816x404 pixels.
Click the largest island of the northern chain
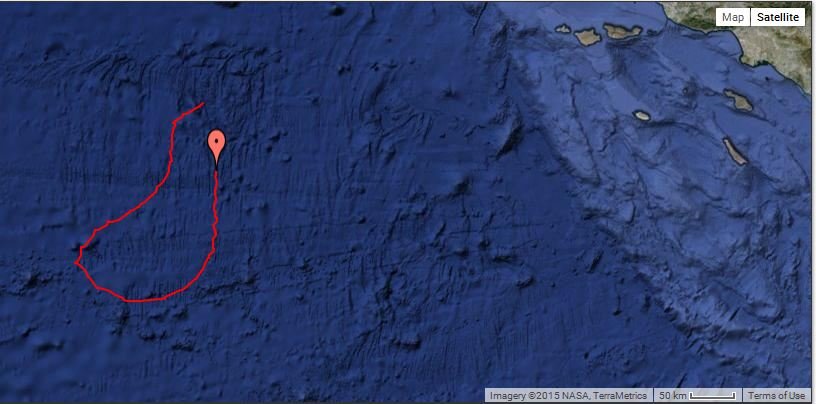[x=622, y=32]
